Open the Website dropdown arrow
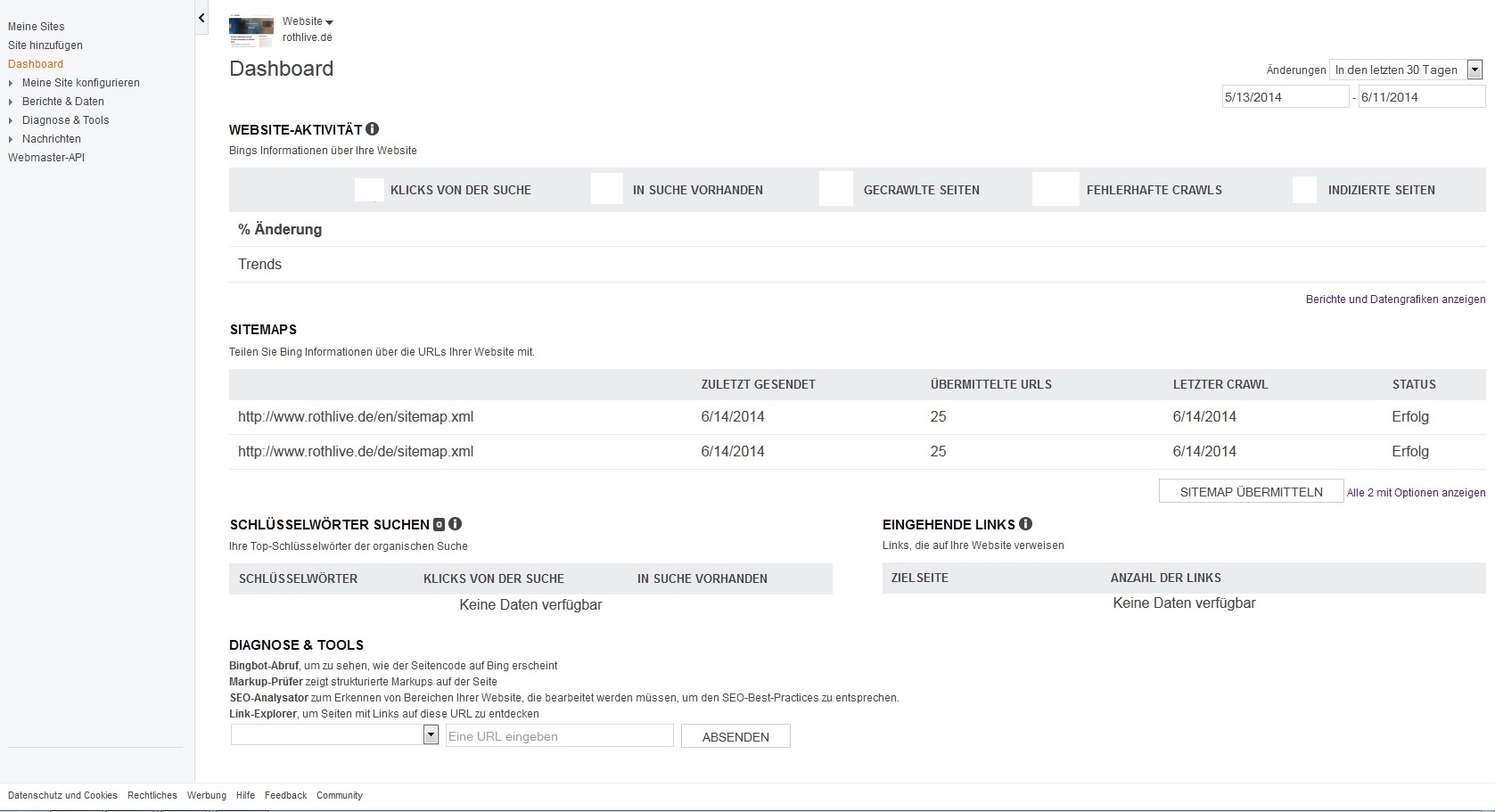1495x812 pixels. (330, 22)
